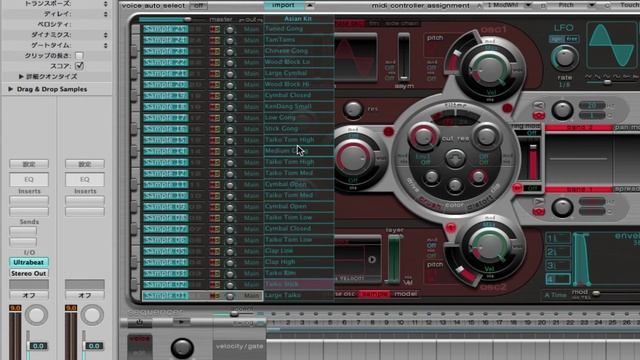Image resolution: width=640 pixels, height=360 pixels.
Task: Click the small res knob above noise section
Action: click(353, 109)
